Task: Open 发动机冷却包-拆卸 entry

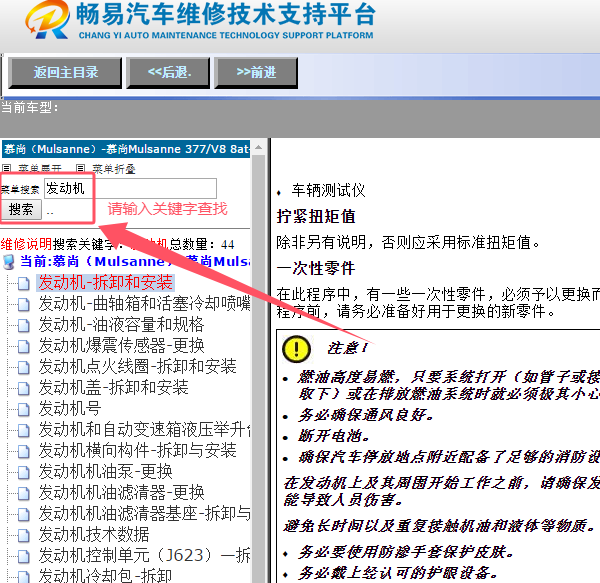Action: (105, 575)
